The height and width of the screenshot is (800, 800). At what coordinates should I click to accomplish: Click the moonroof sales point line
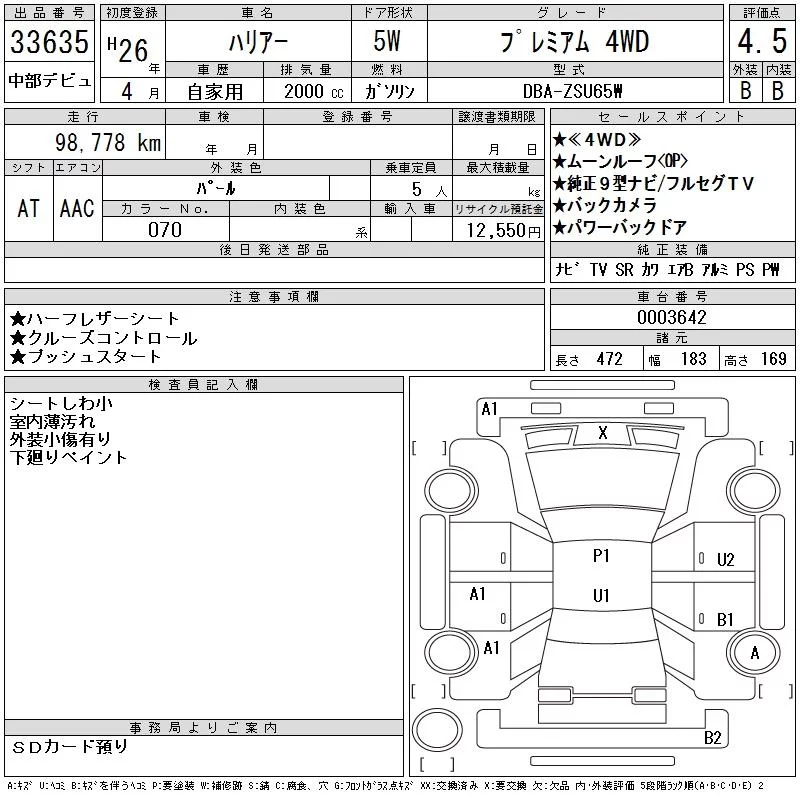click(x=620, y=161)
